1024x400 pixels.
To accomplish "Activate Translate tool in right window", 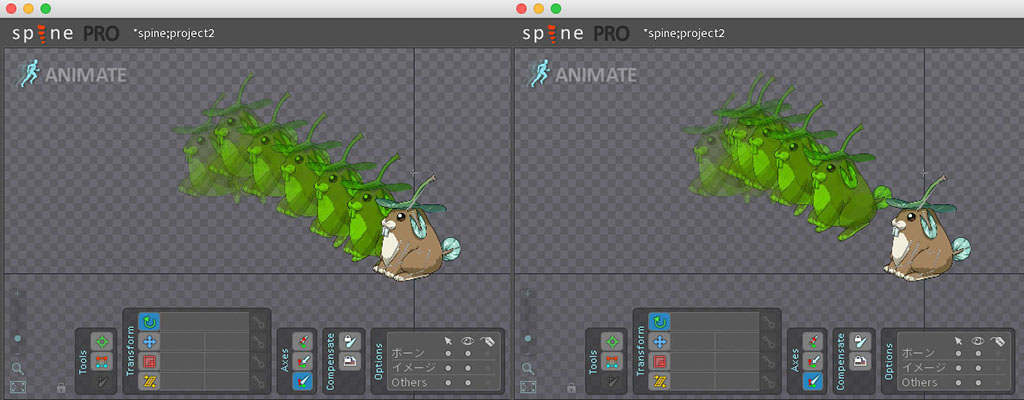I will pyautogui.click(x=659, y=341).
